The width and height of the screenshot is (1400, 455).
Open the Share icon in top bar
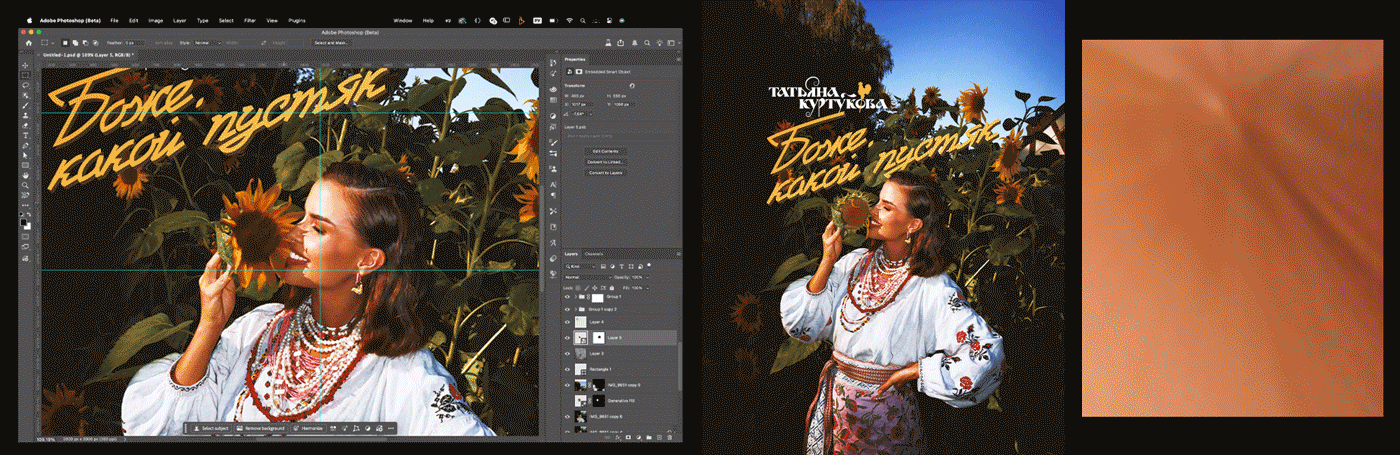coord(620,42)
